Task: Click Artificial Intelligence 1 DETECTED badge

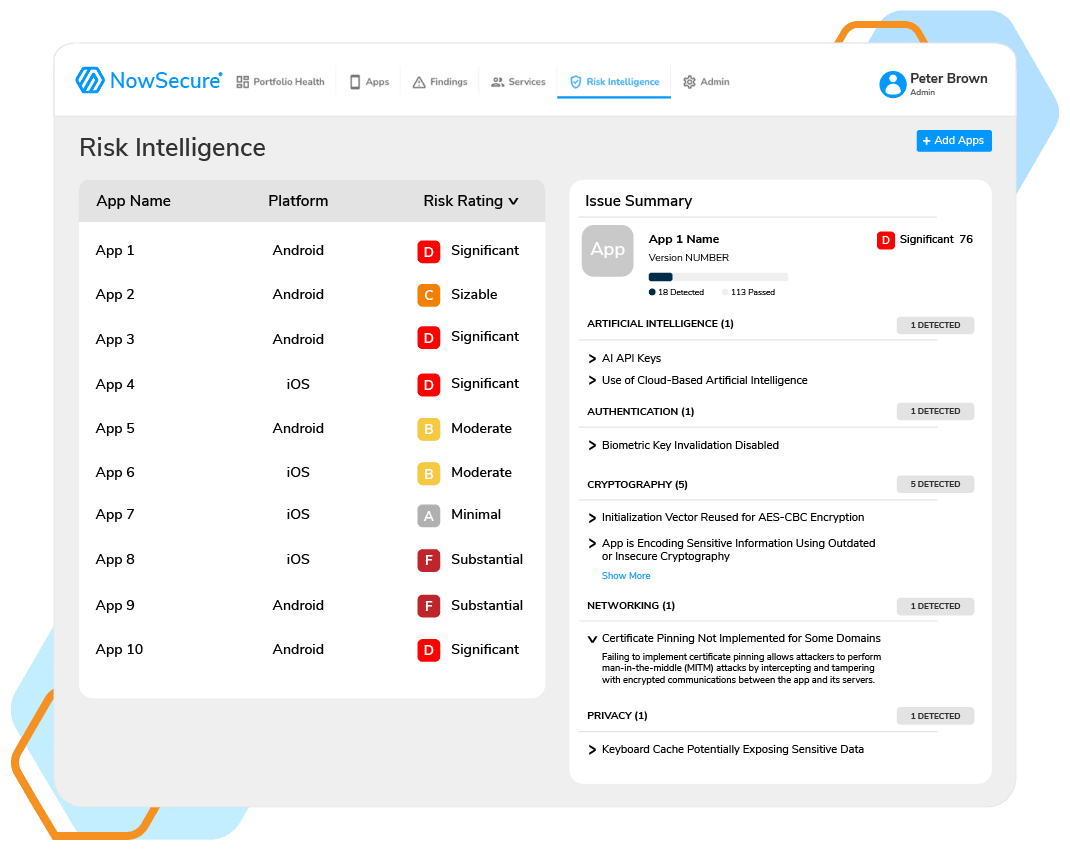Action: tap(935, 325)
